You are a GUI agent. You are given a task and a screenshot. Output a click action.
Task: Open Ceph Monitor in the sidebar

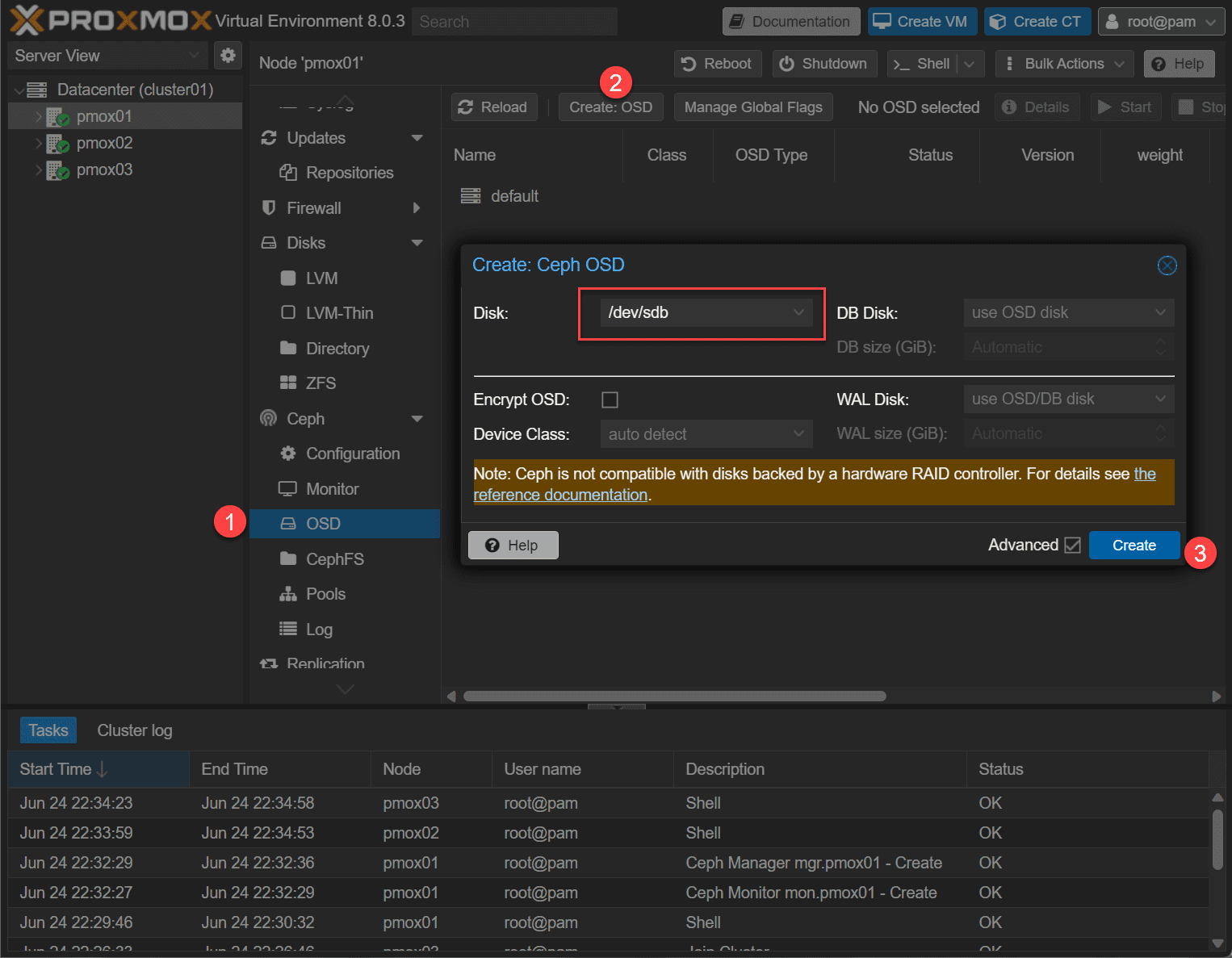pyautogui.click(x=332, y=489)
